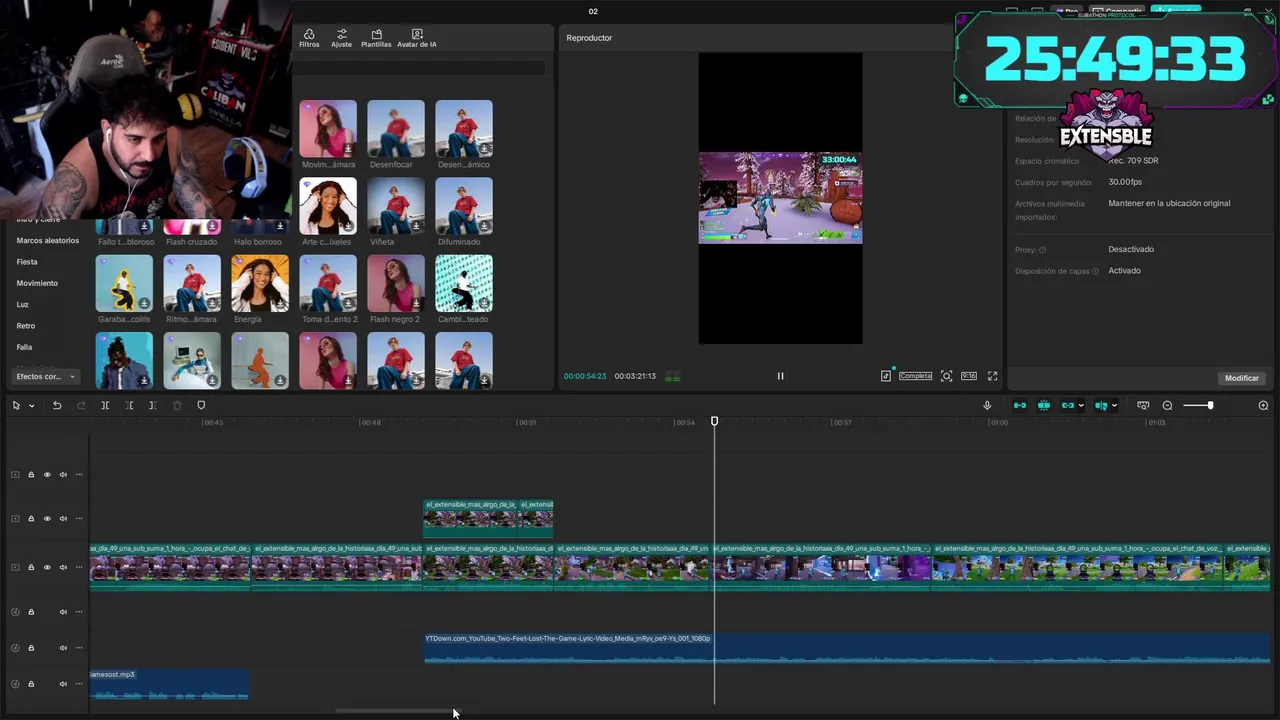
Task: Open the select tool mode dropdown
Action: pos(31,406)
